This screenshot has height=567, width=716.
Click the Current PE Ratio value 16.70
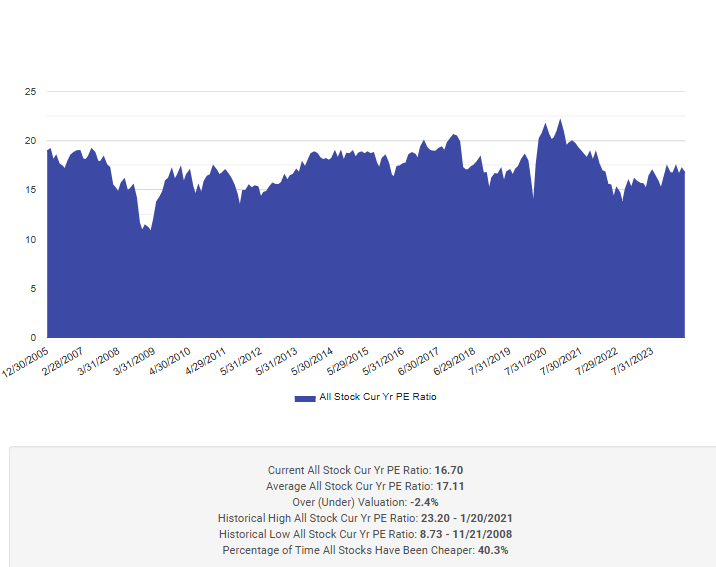tap(449, 470)
